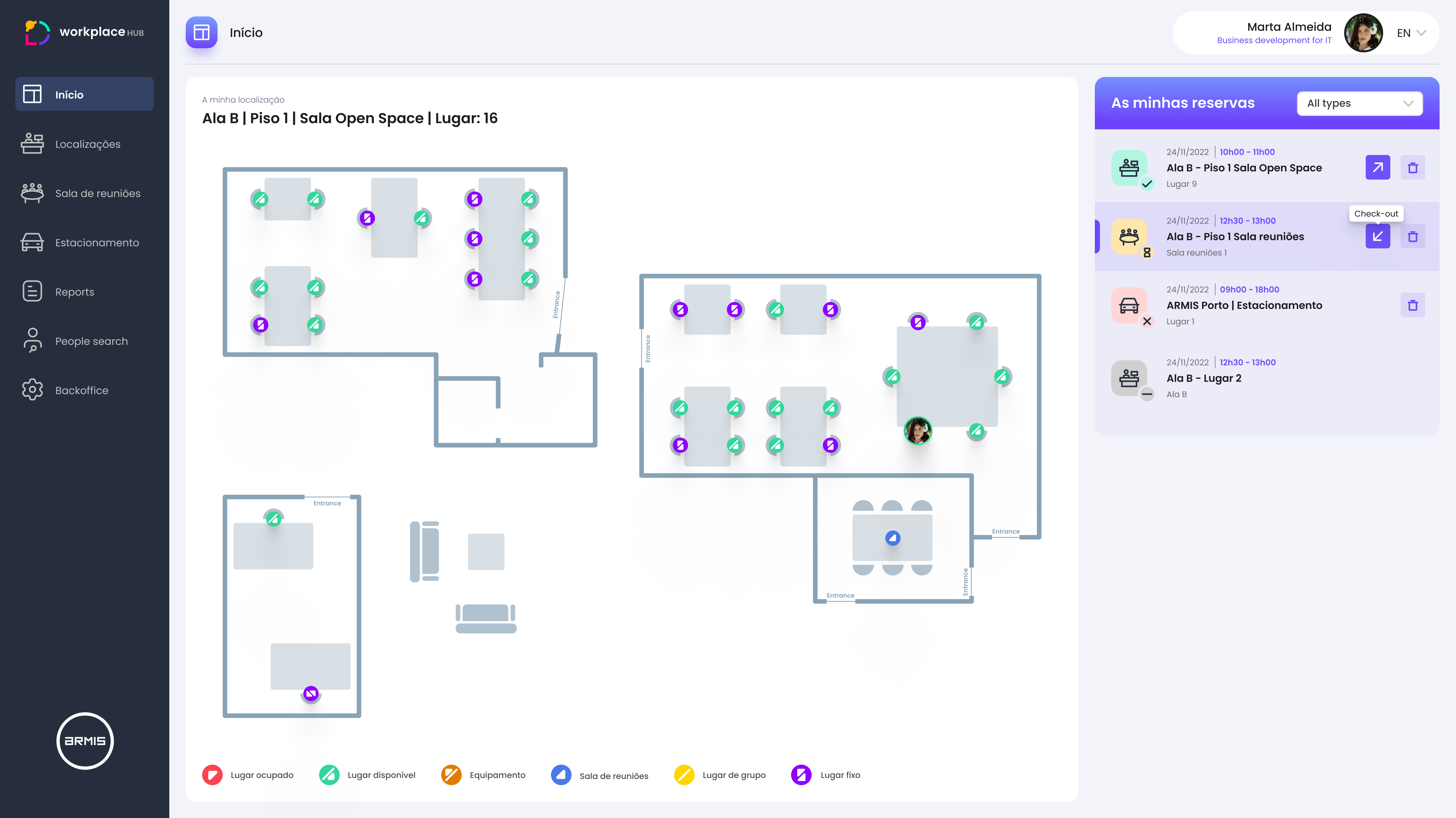
Task: Click the Sala reuniões 1 subtitle text
Action: click(1197, 253)
